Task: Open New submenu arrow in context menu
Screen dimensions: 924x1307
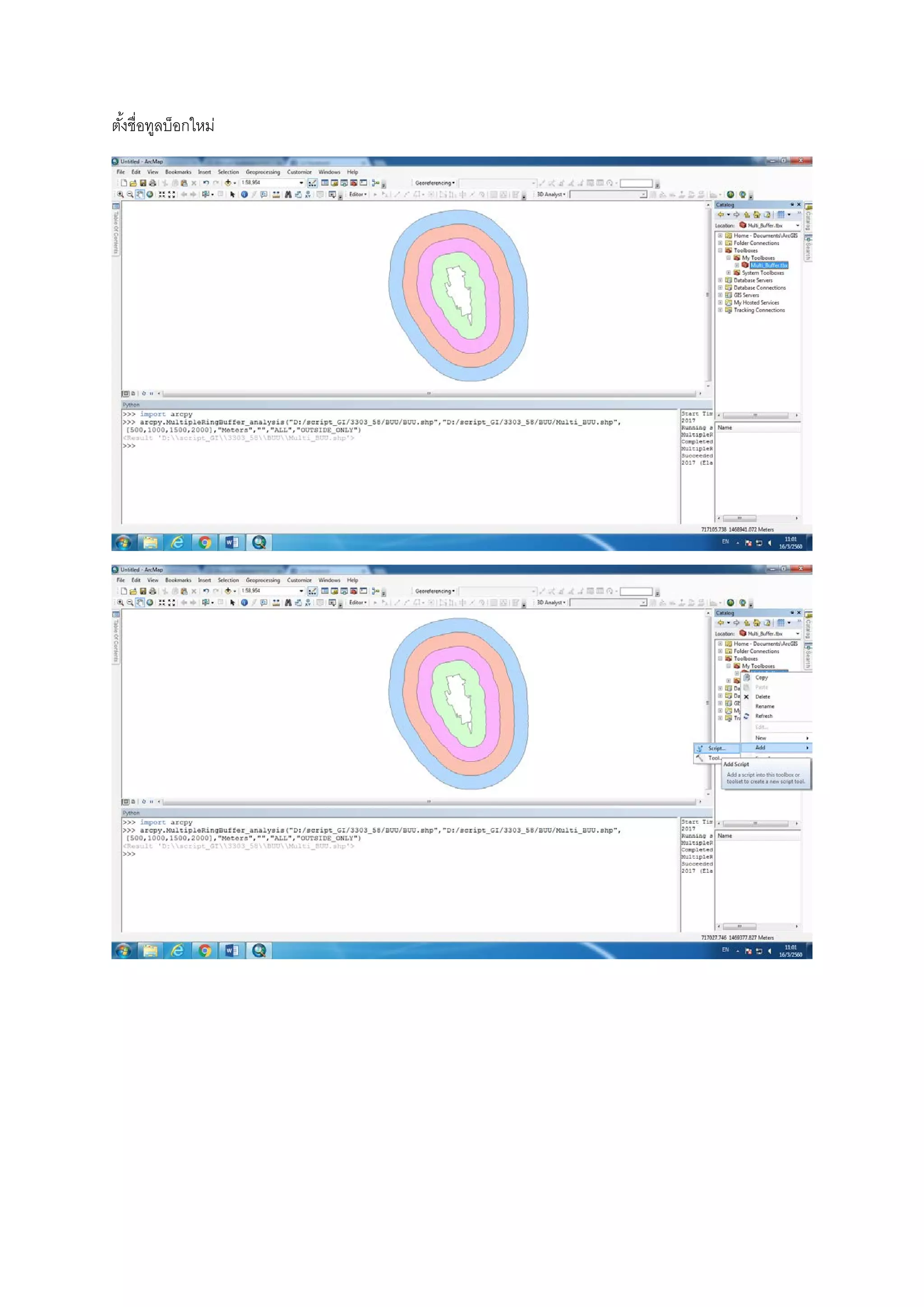Action: point(807,738)
